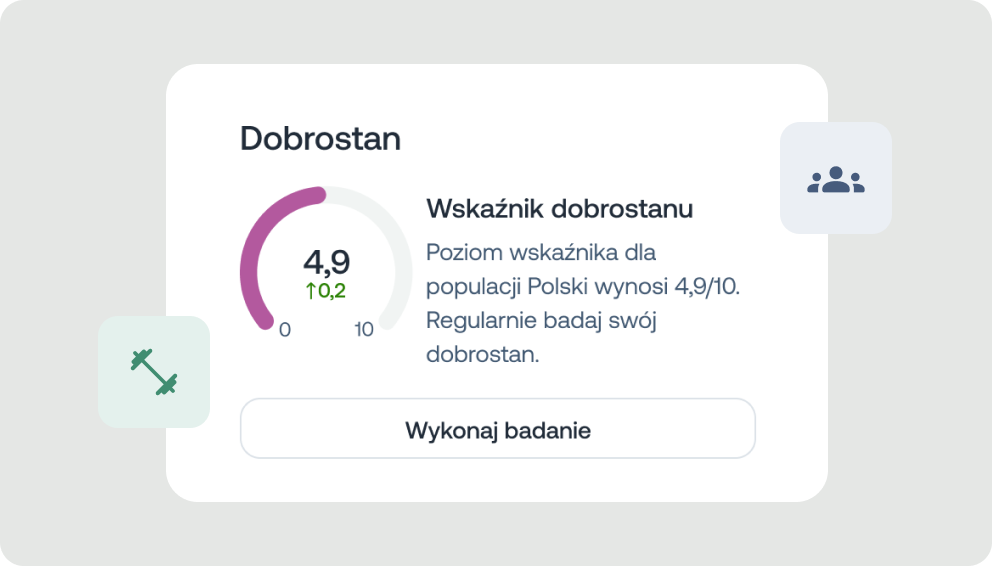Viewport: 992px width, 566px height.
Task: Click the 0,2 change value
Action: point(332,291)
